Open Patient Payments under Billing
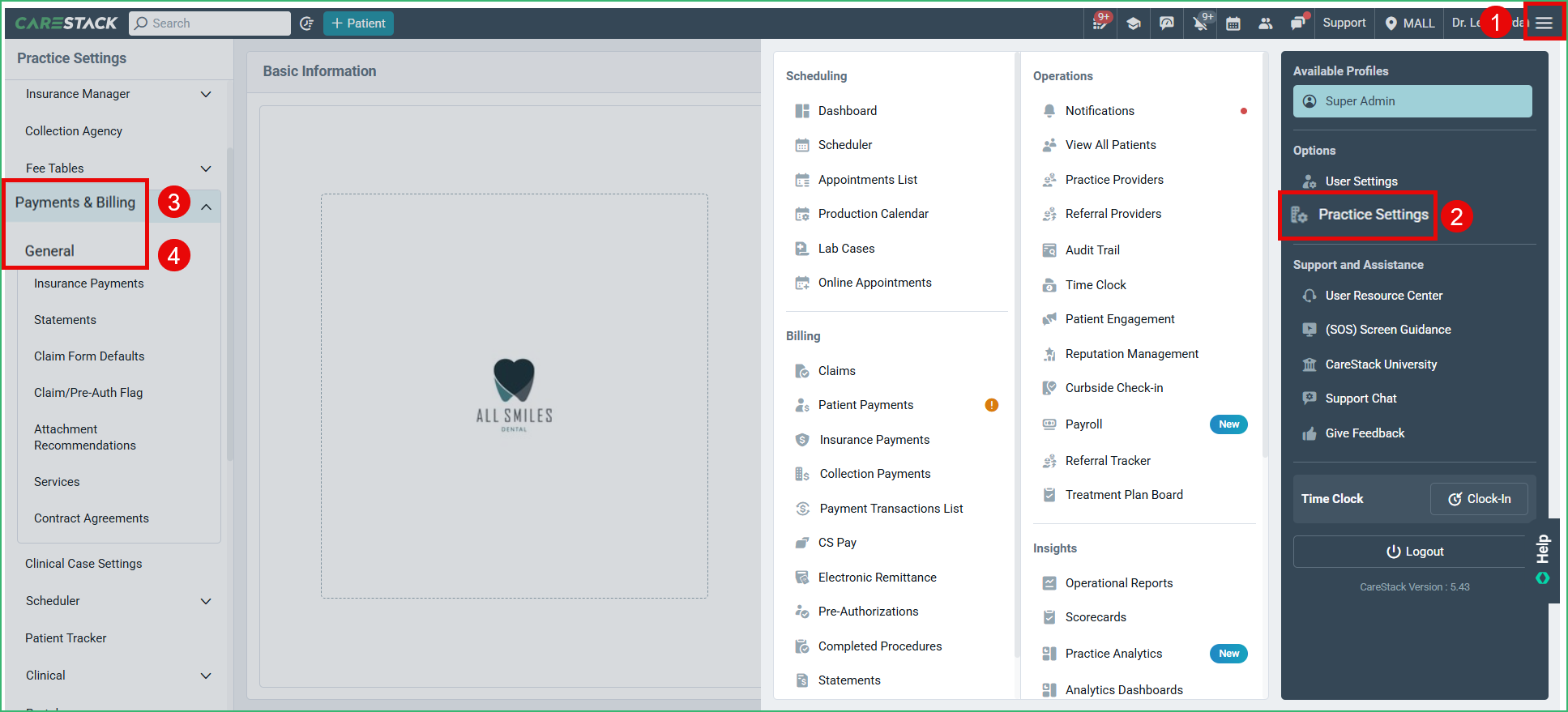The image size is (1568, 712). pyautogui.click(x=865, y=405)
